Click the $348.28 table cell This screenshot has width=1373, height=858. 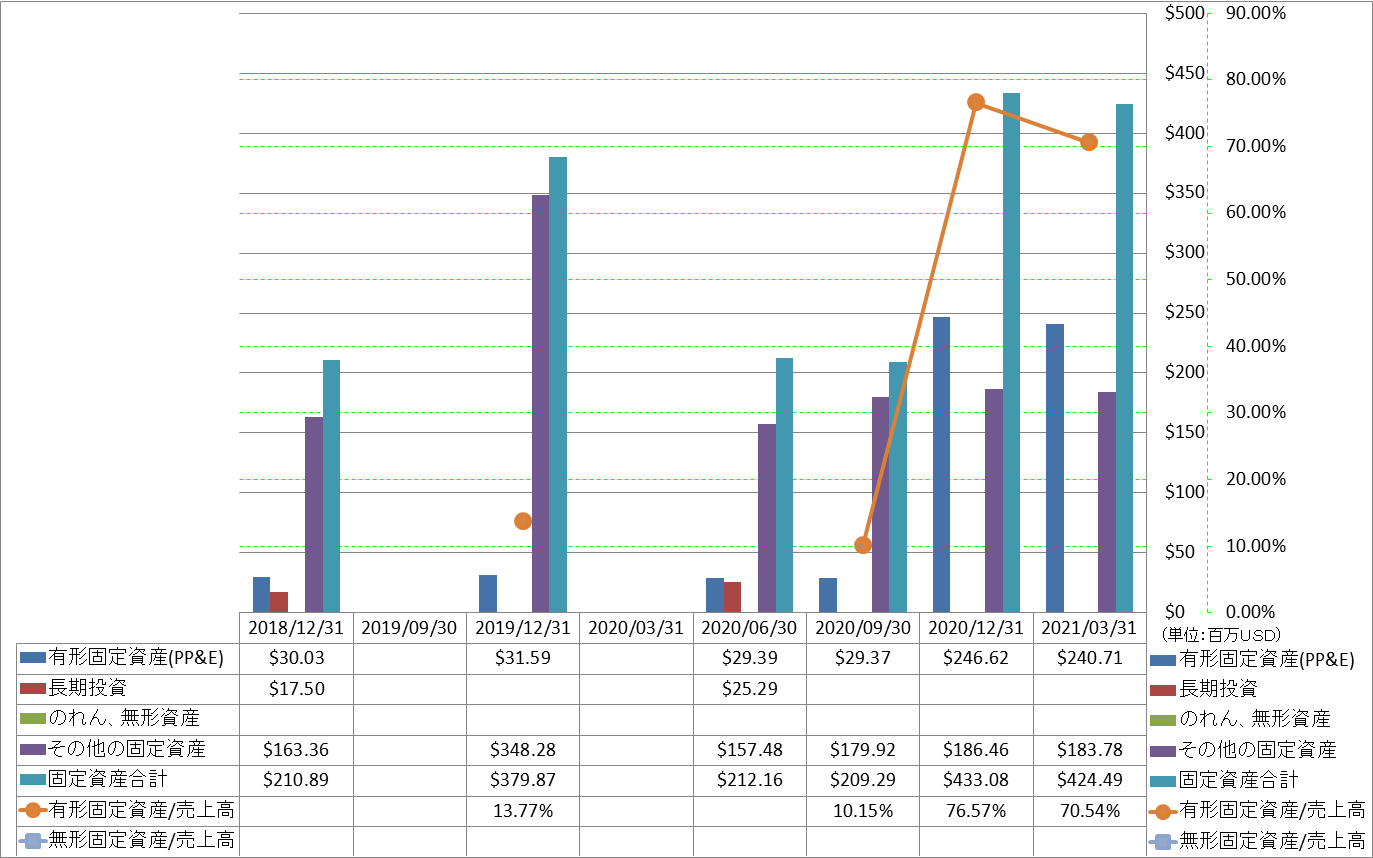[x=523, y=750]
